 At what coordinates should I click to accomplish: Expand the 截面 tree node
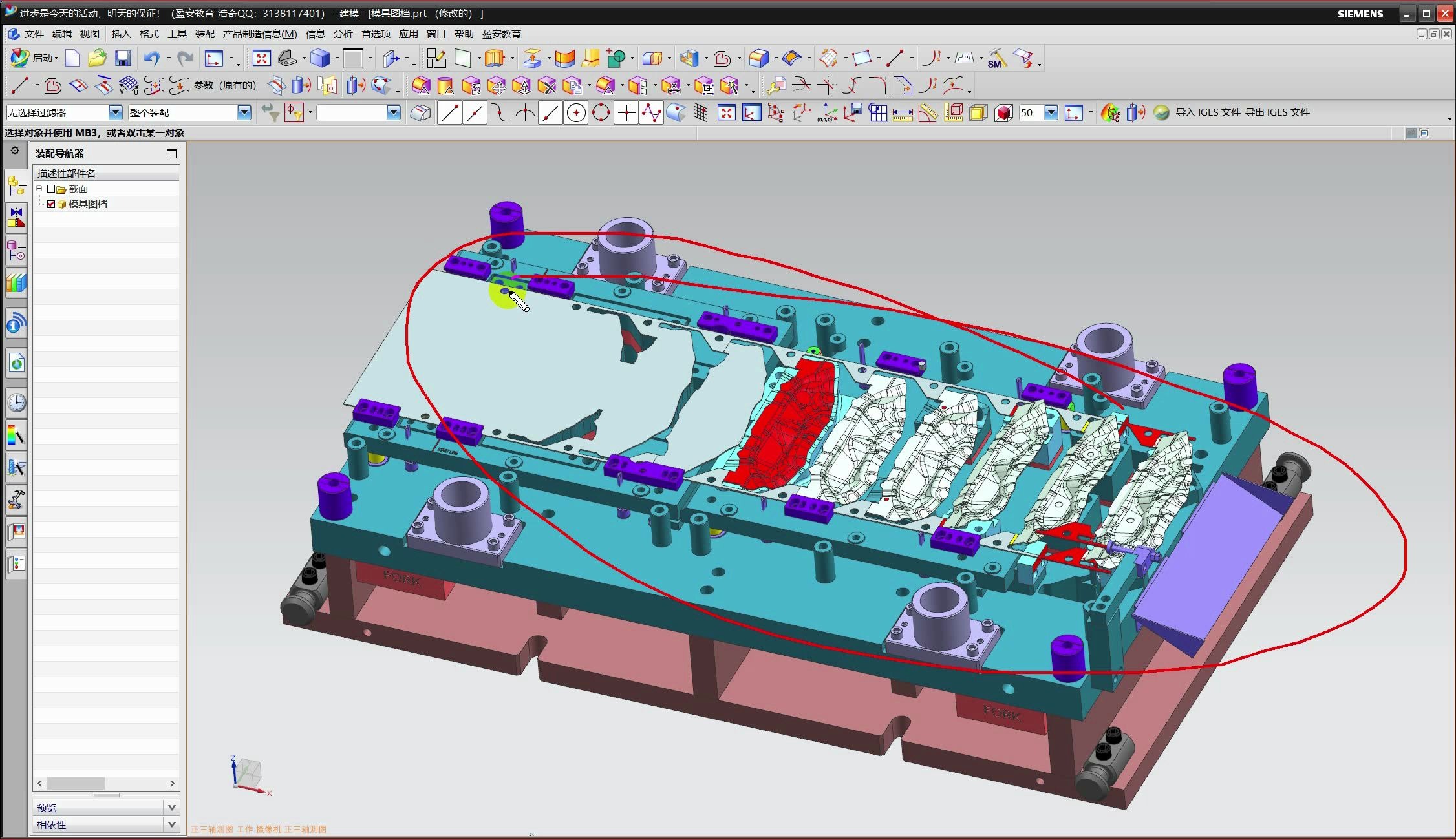tap(39, 189)
